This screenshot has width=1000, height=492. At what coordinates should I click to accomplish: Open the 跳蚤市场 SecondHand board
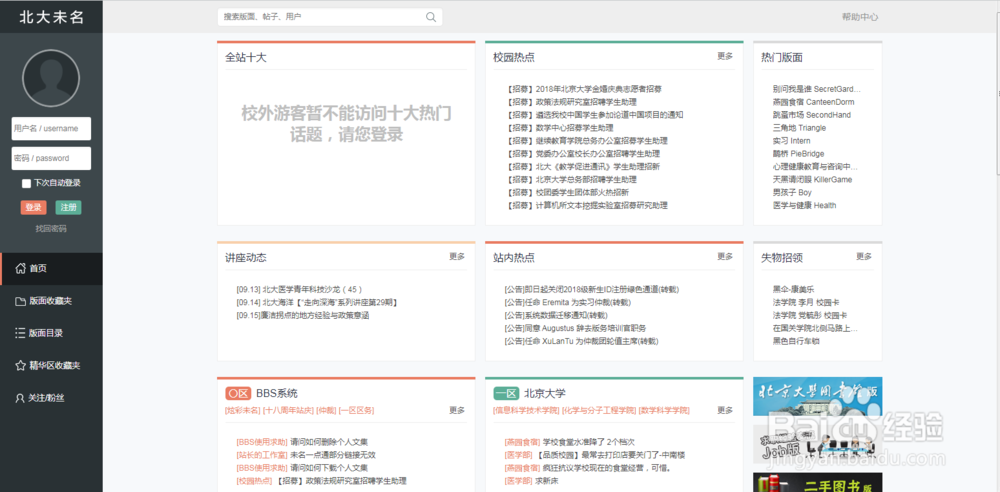coord(811,115)
